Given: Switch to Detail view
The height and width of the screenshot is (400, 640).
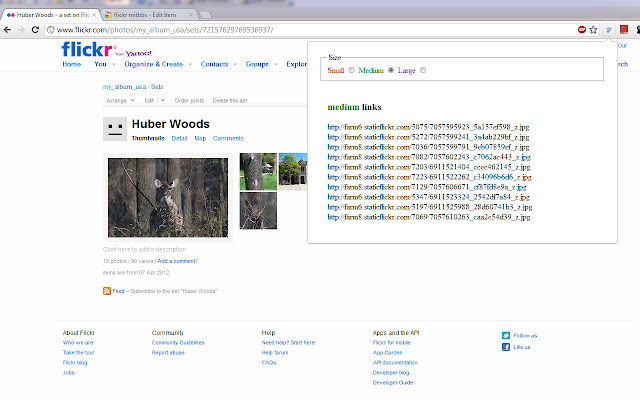Looking at the screenshot, I should point(179,138).
